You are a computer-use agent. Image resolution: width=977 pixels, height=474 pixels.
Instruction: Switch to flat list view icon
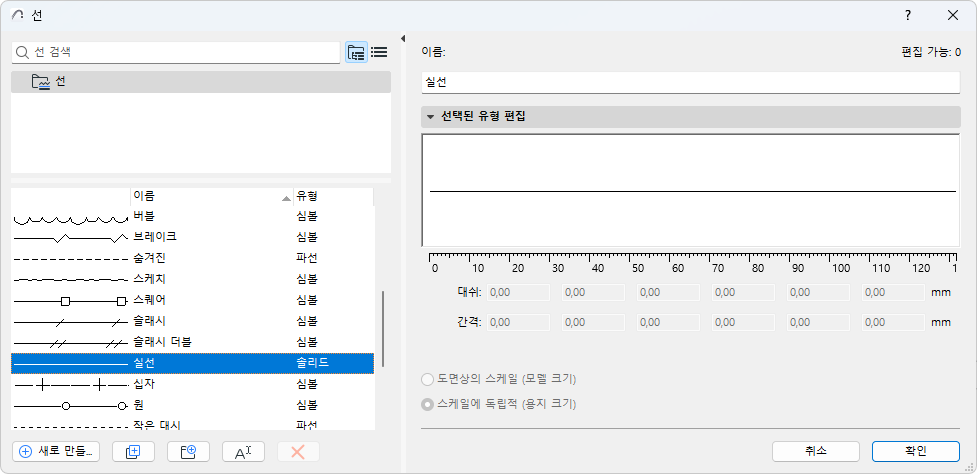379,53
